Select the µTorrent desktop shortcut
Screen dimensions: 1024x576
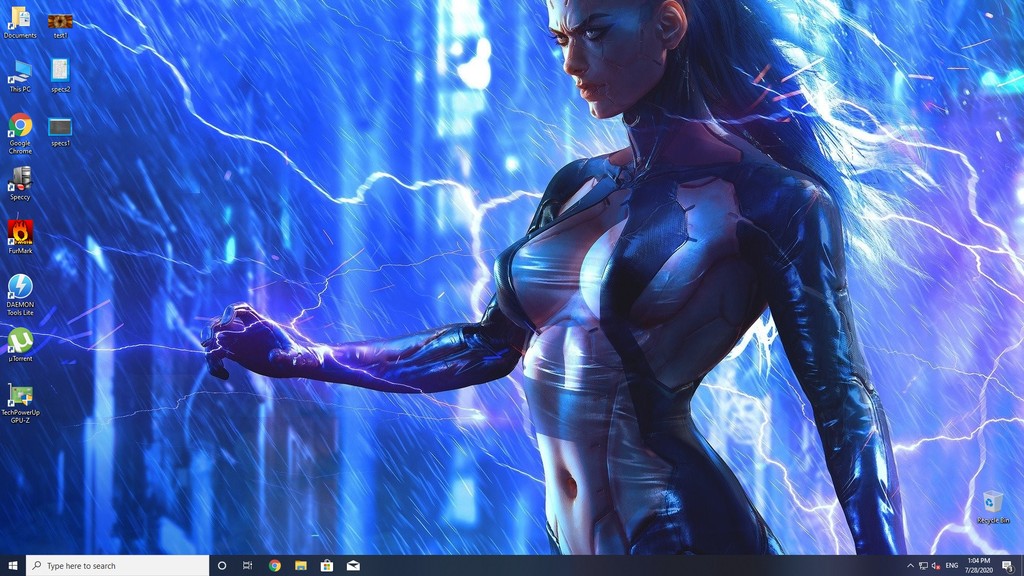(x=20, y=345)
